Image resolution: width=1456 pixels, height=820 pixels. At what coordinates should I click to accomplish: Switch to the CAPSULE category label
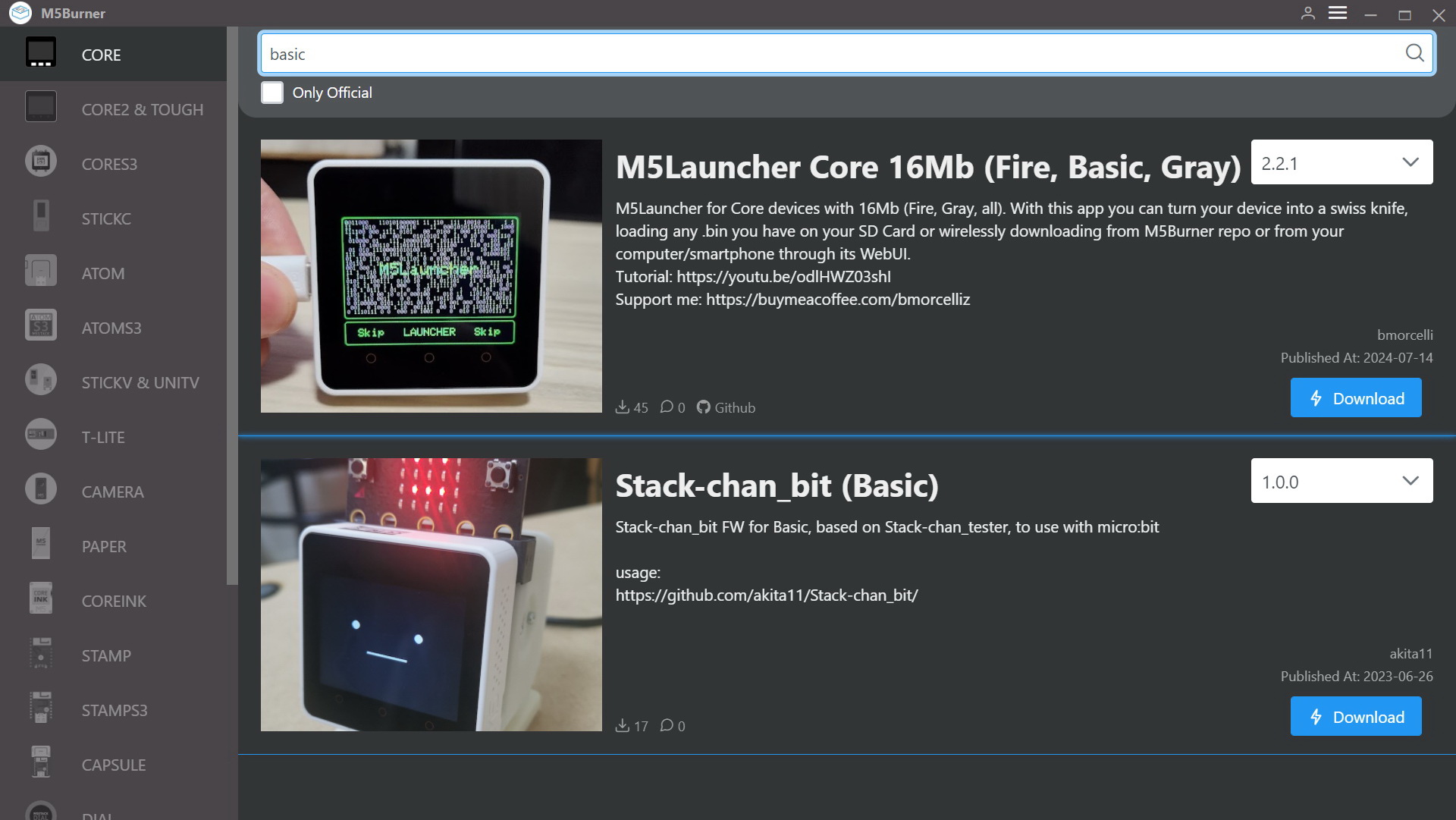point(114,765)
